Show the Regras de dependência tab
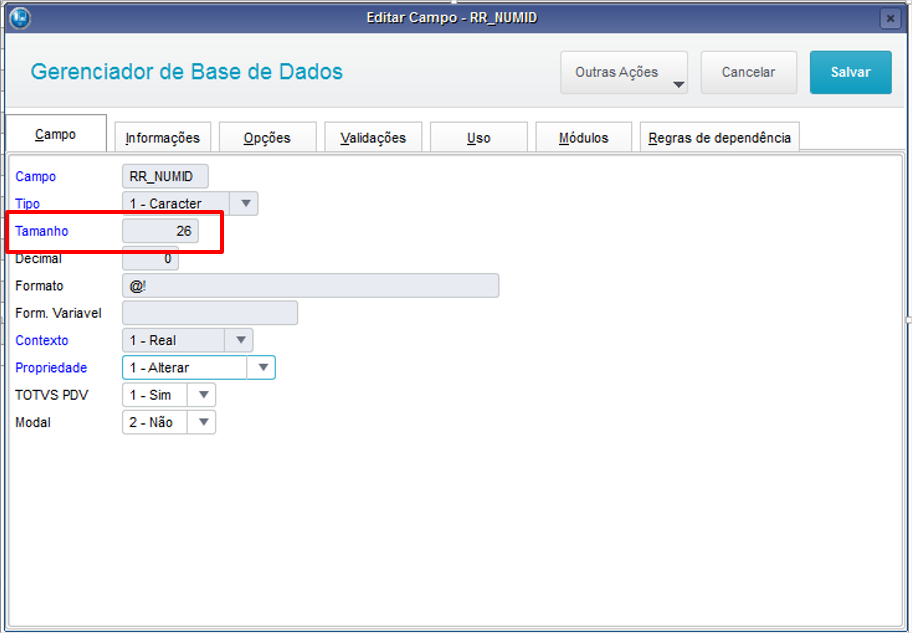The width and height of the screenshot is (912, 633). coord(720,138)
